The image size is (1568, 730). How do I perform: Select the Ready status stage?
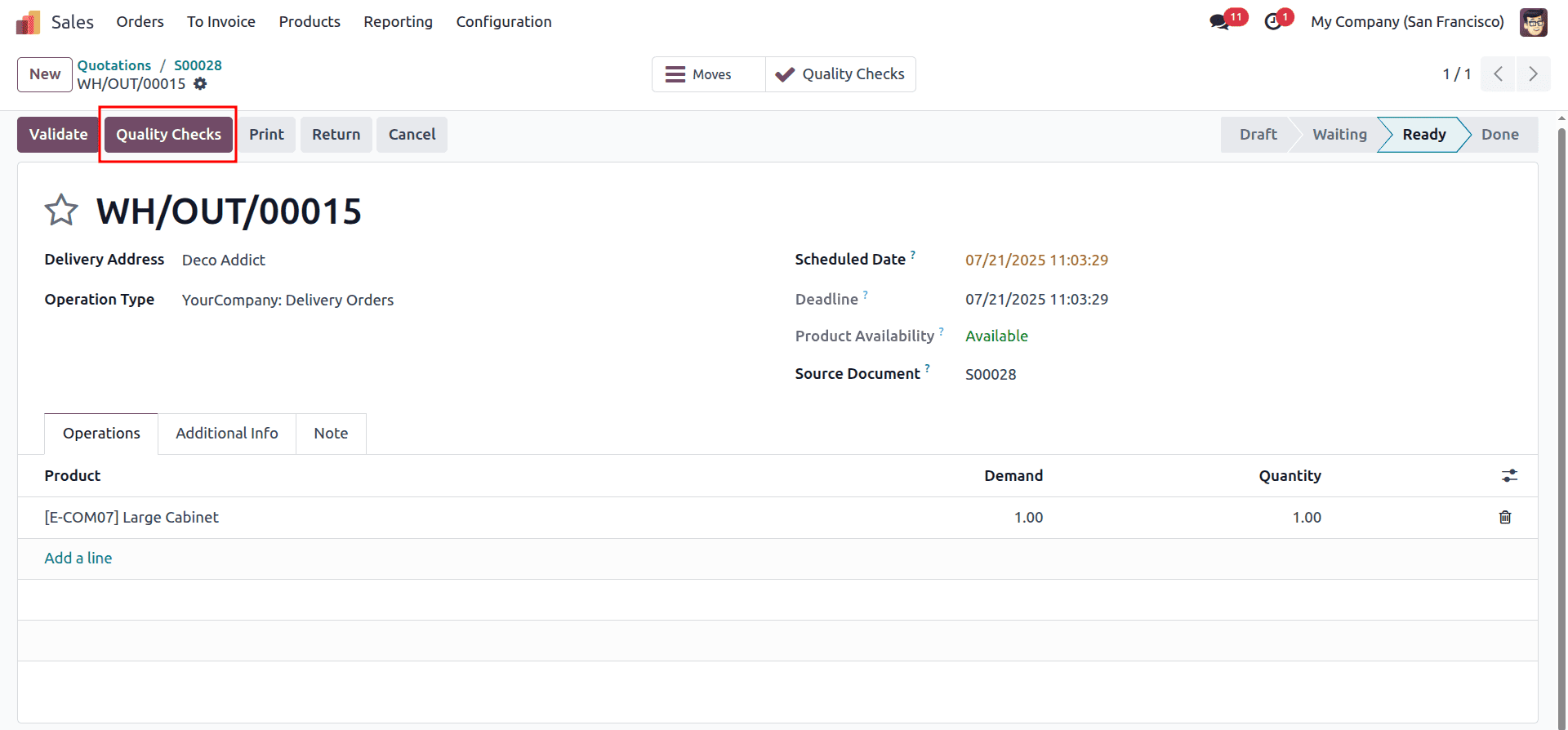tap(1424, 135)
